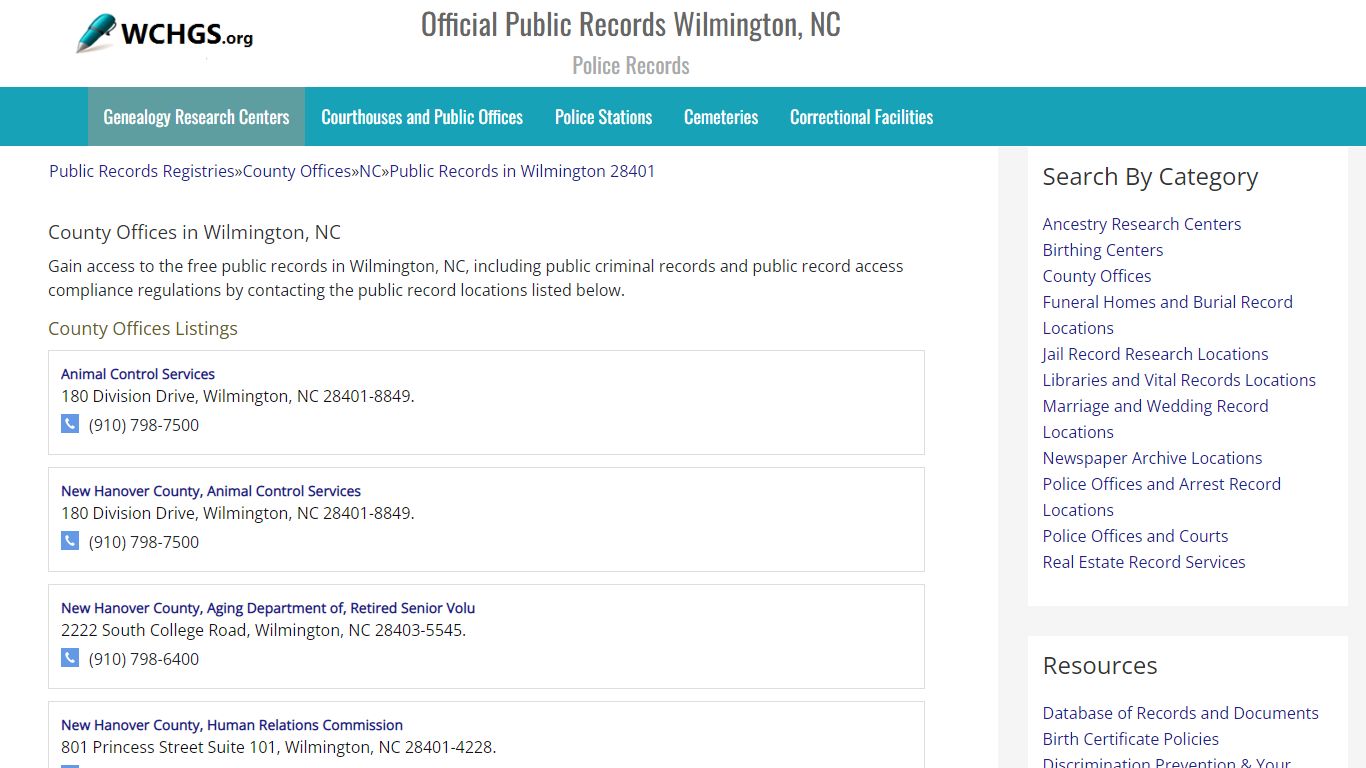Click the Police Records subtitle
1366x768 pixels.
coord(631,65)
